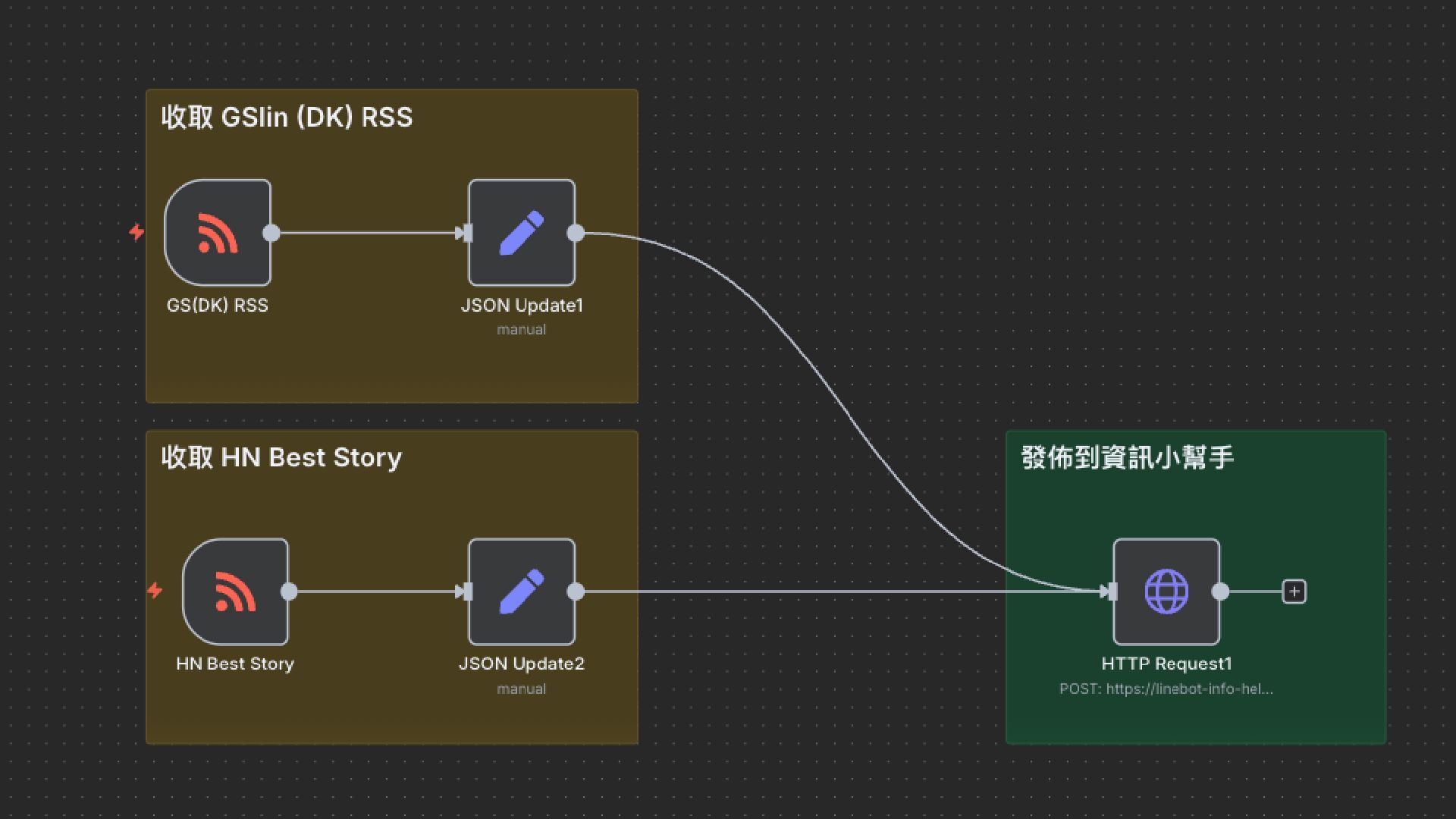The height and width of the screenshot is (819, 1456).
Task: Click the JSON Update1 node label
Action: pyautogui.click(x=522, y=306)
